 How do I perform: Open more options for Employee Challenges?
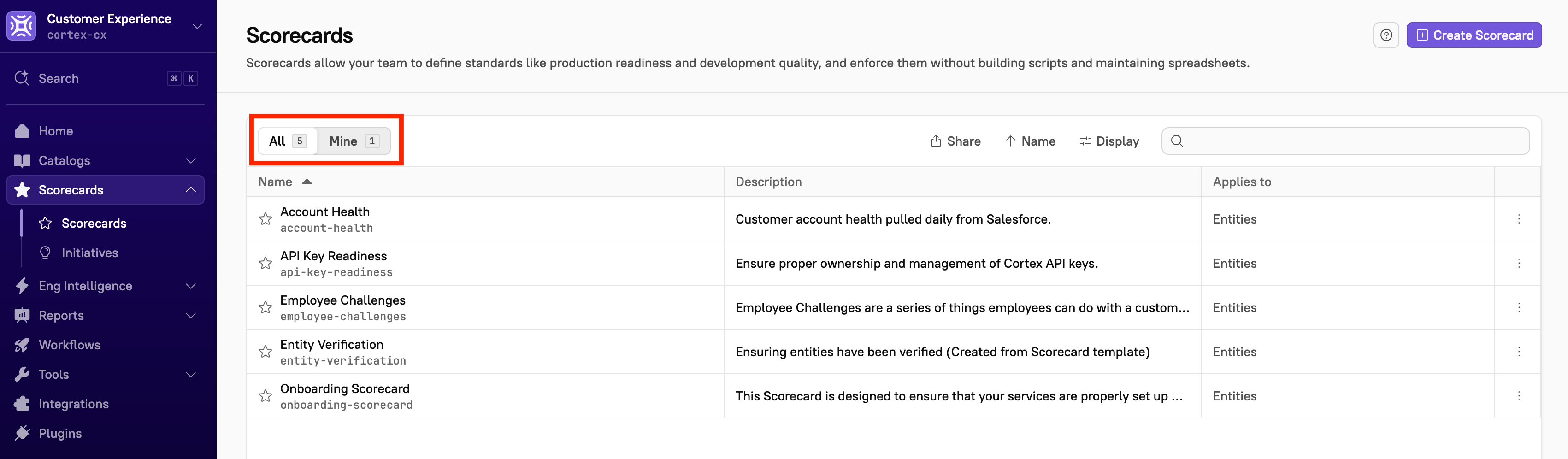(x=1519, y=308)
